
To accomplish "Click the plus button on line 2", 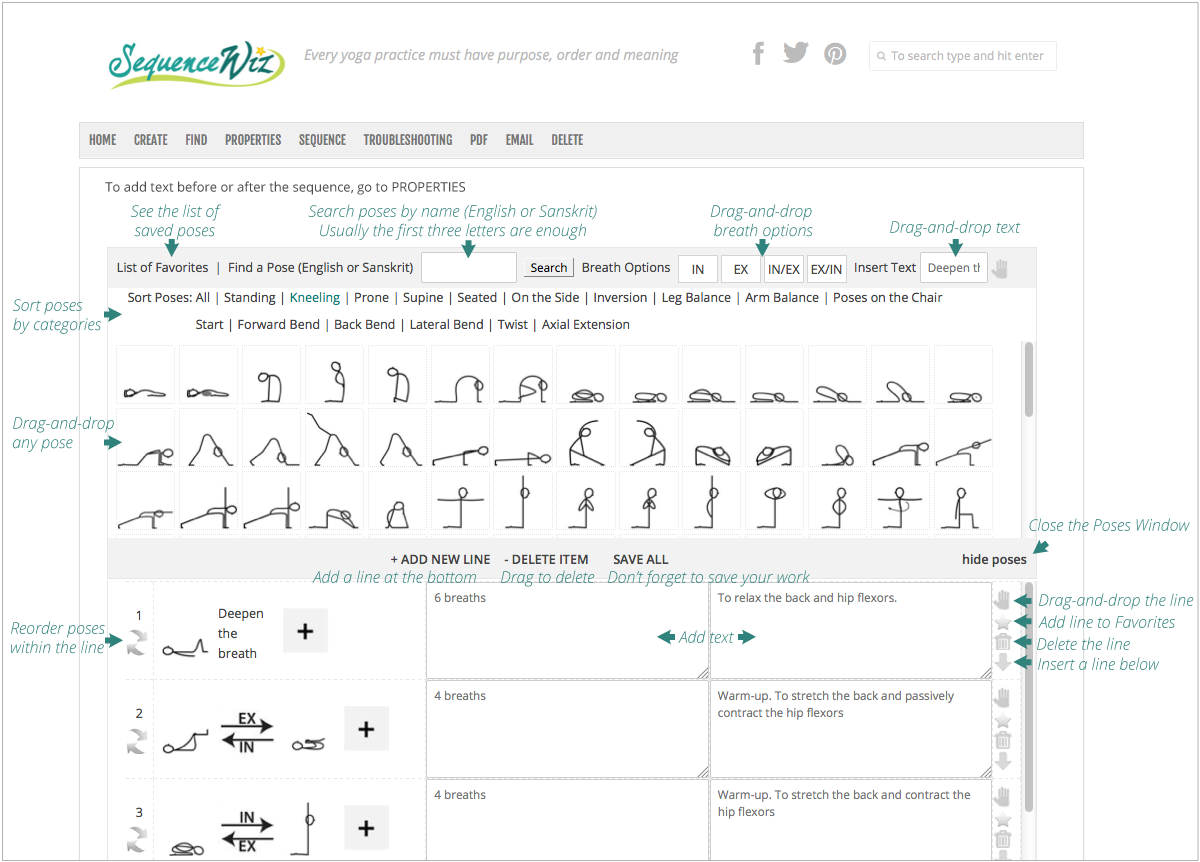I will tap(366, 729).
